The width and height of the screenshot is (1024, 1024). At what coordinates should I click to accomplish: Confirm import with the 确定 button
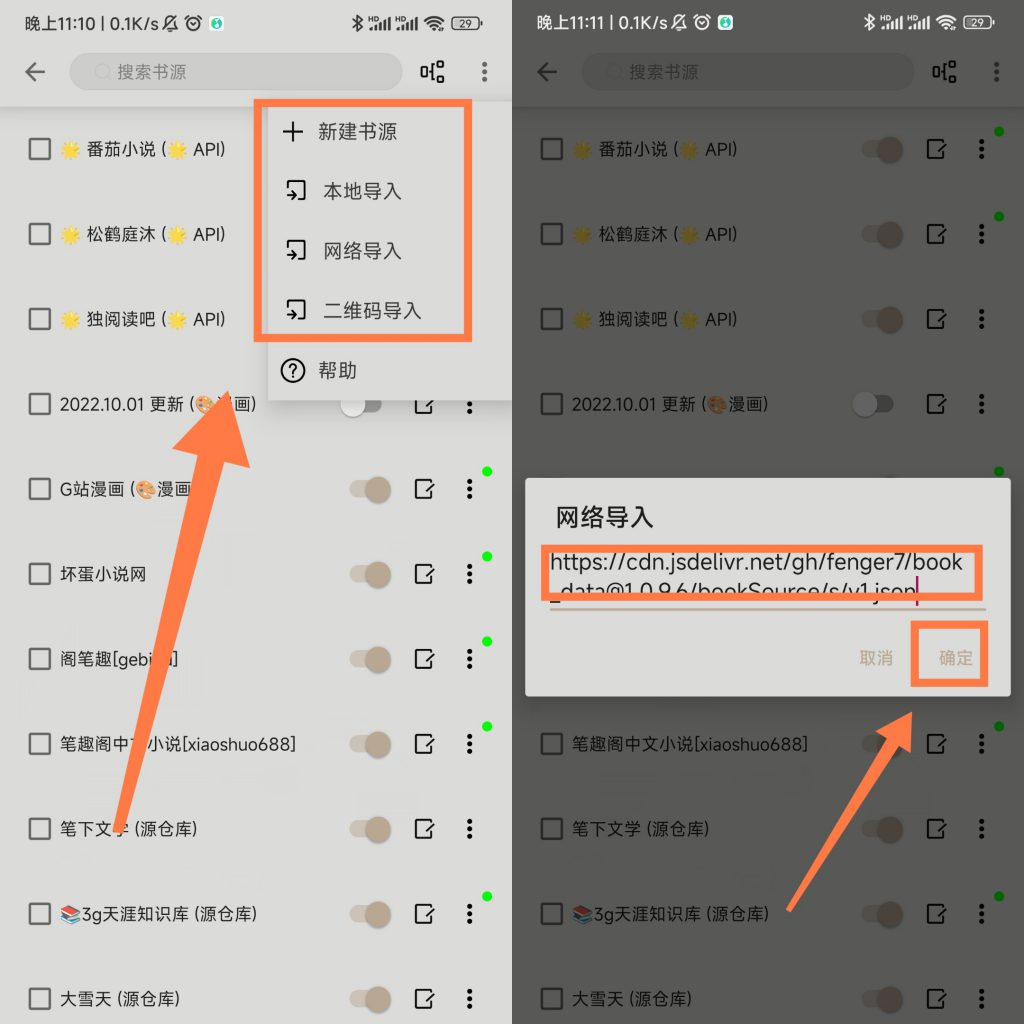pyautogui.click(x=955, y=657)
